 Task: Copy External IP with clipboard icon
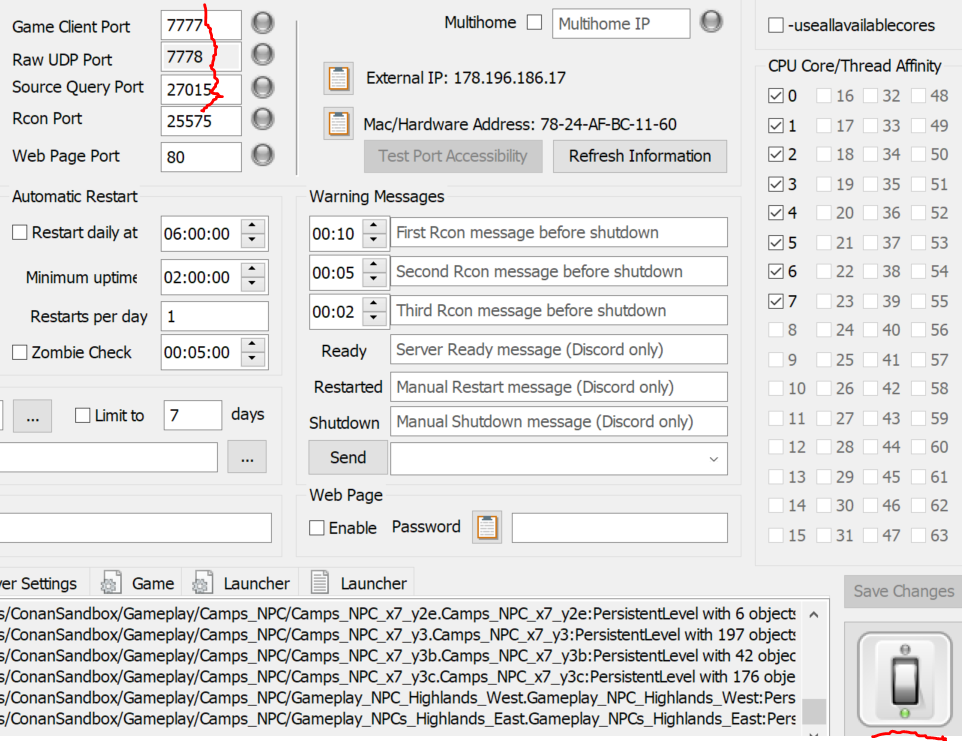pos(339,79)
